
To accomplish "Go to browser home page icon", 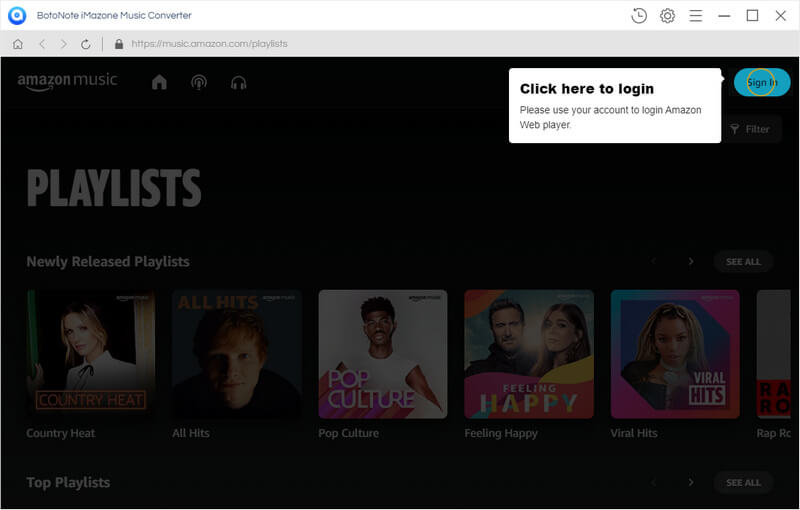I will click(x=18, y=44).
